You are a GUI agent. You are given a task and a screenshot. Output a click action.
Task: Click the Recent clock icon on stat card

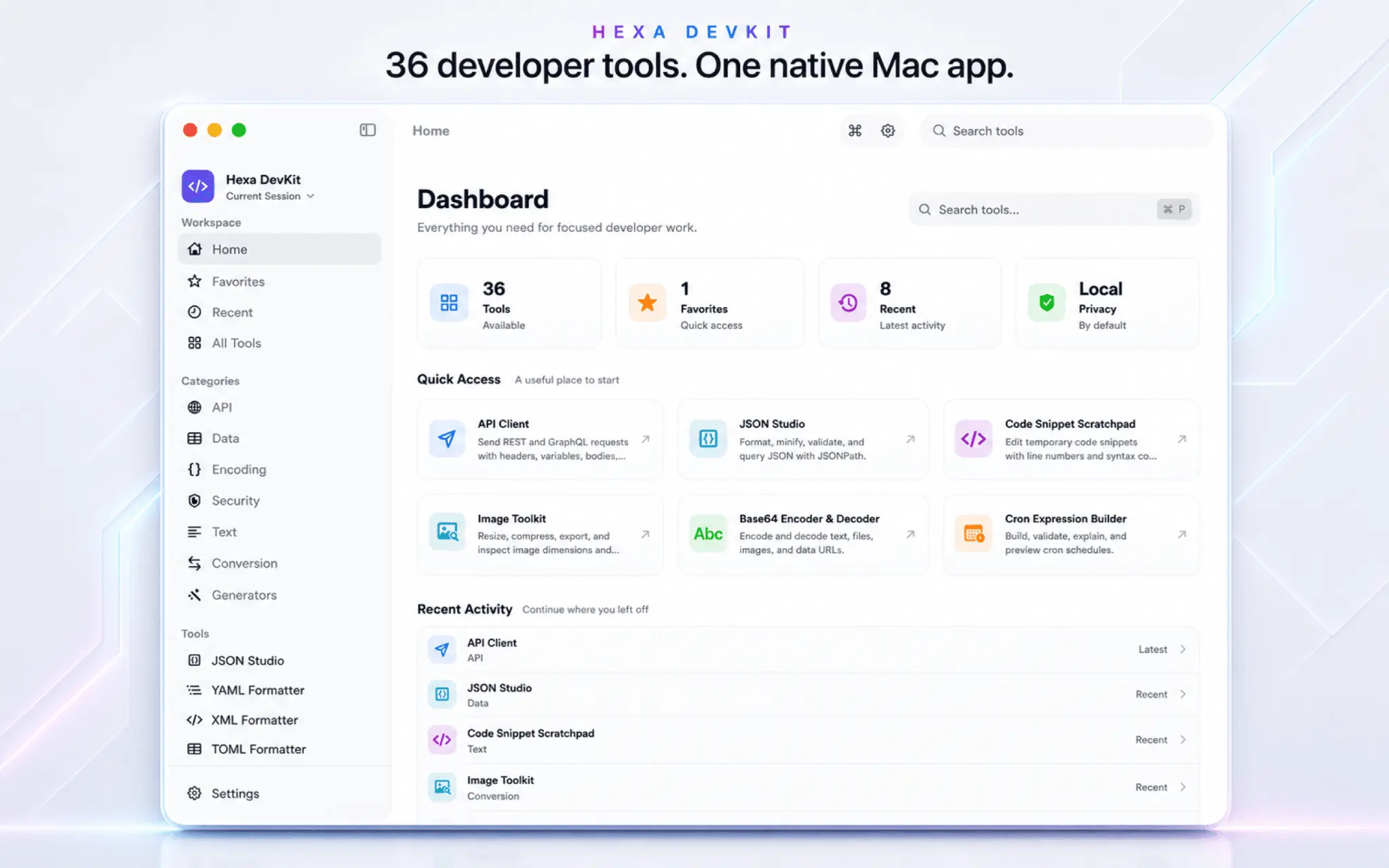pos(848,302)
